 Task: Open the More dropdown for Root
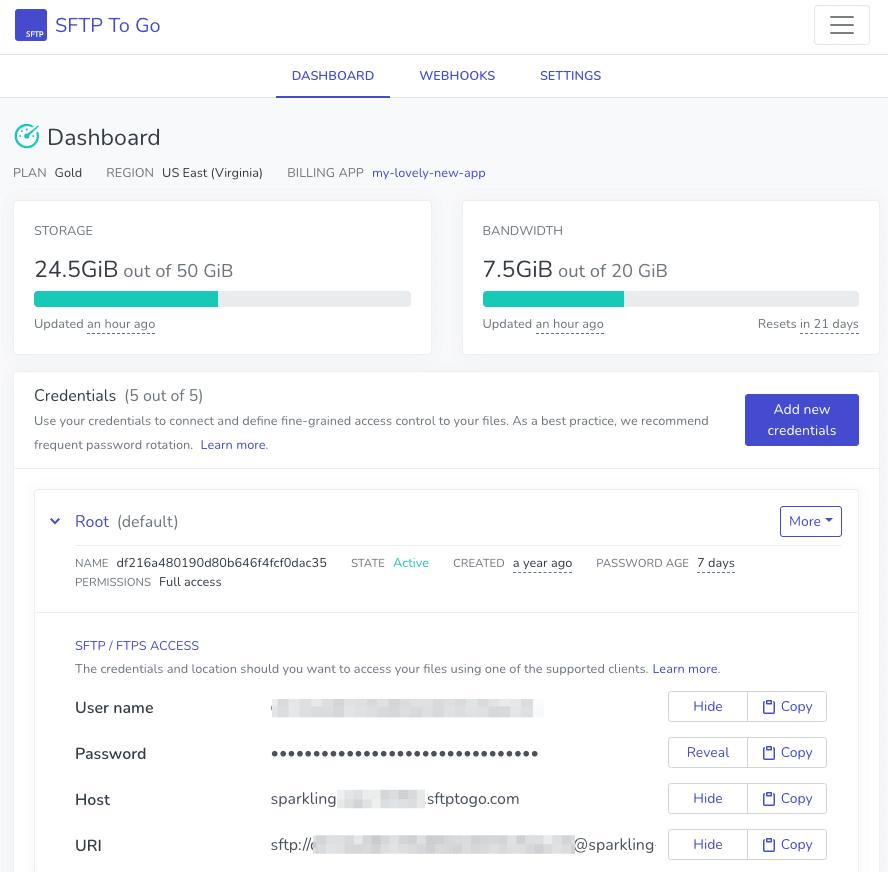click(x=810, y=521)
